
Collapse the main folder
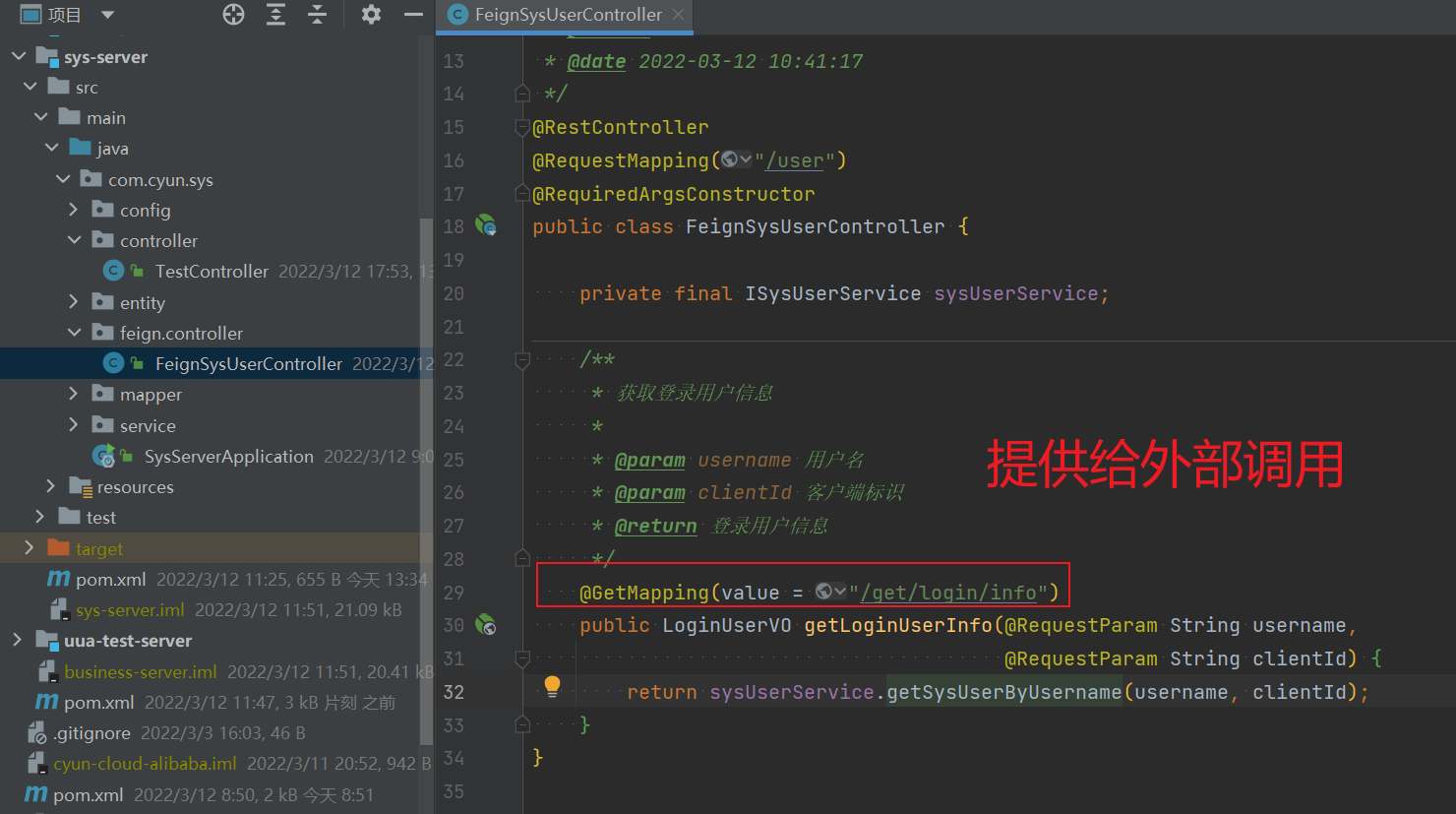point(40,117)
